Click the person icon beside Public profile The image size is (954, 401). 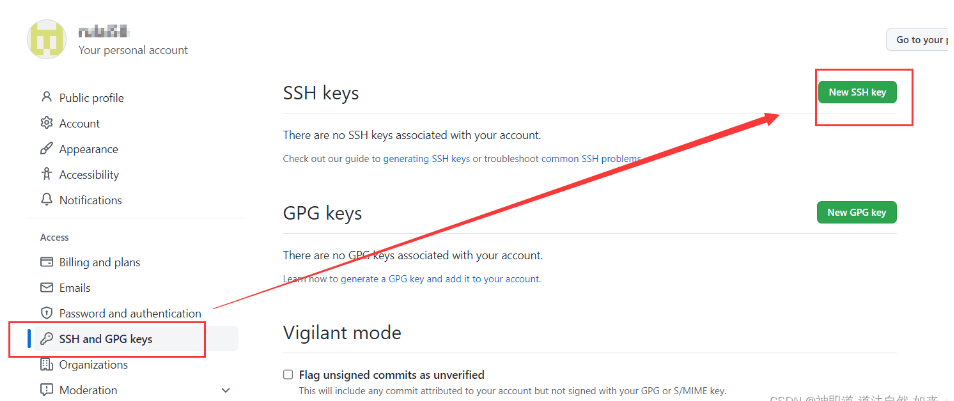(x=46, y=97)
